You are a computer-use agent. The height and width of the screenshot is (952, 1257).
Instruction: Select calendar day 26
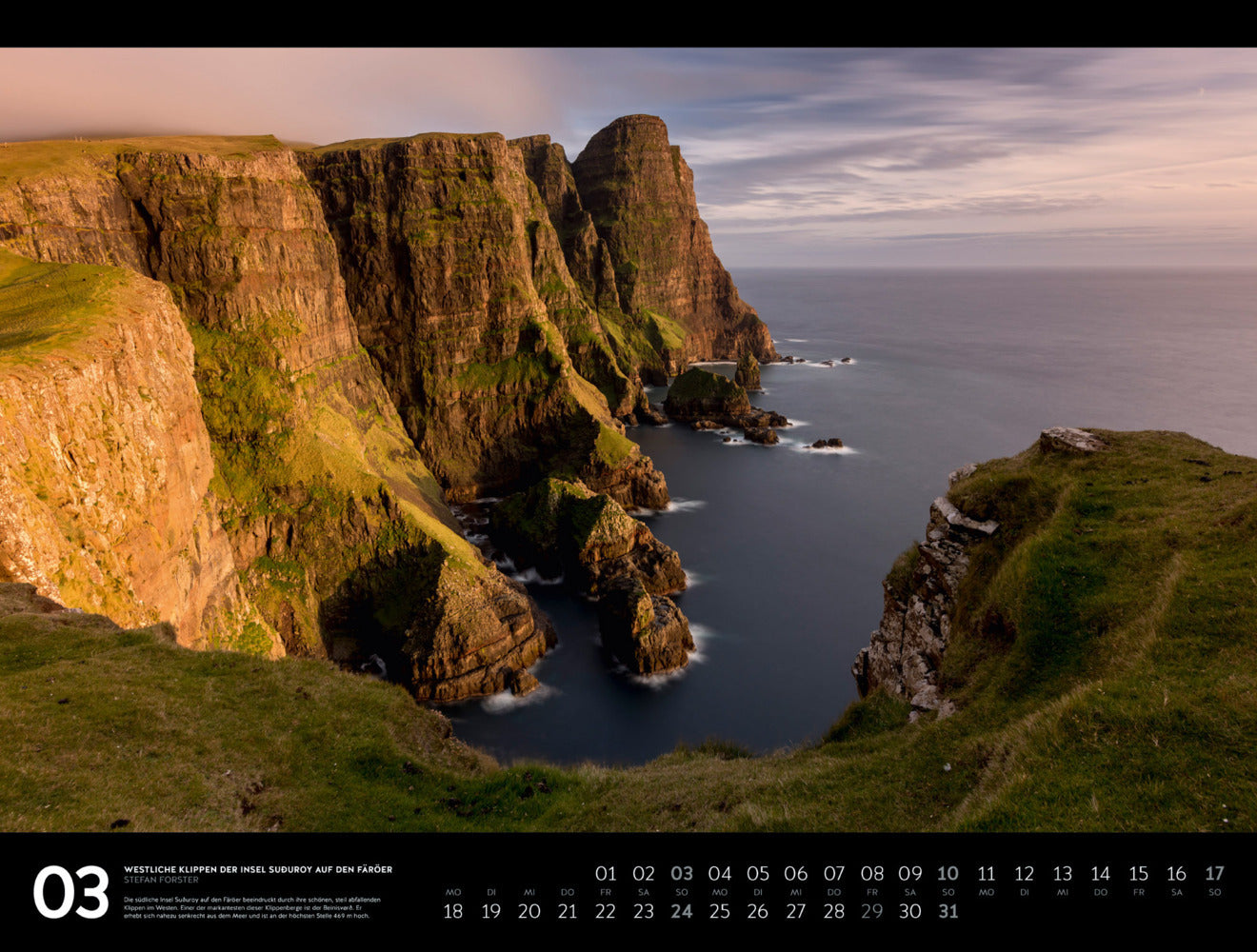pyautogui.click(x=758, y=911)
